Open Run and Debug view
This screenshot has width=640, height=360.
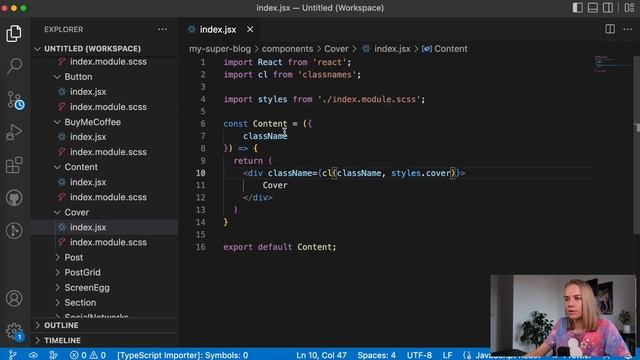click(x=14, y=132)
